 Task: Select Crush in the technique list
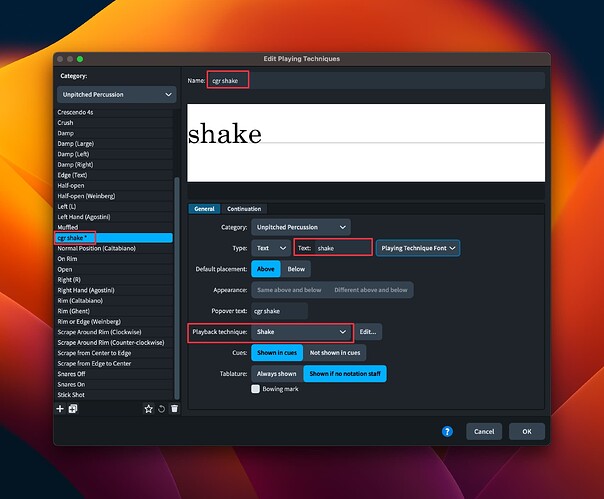pyautogui.click(x=114, y=123)
